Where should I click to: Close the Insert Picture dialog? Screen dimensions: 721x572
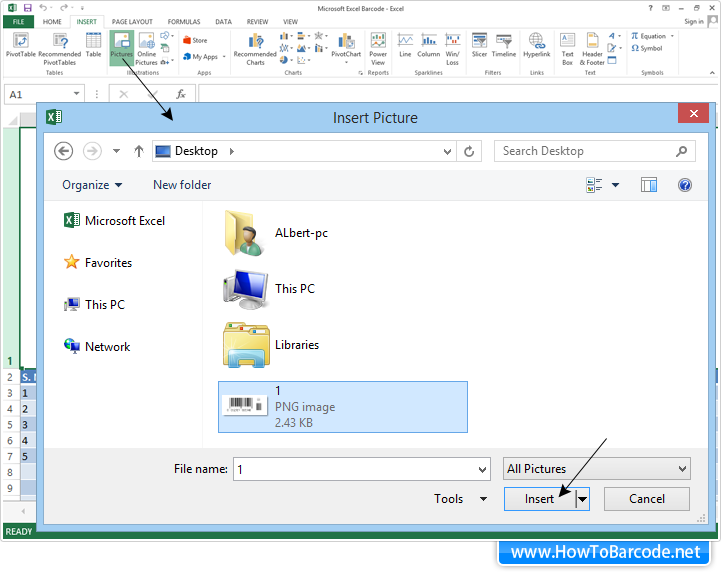click(693, 114)
